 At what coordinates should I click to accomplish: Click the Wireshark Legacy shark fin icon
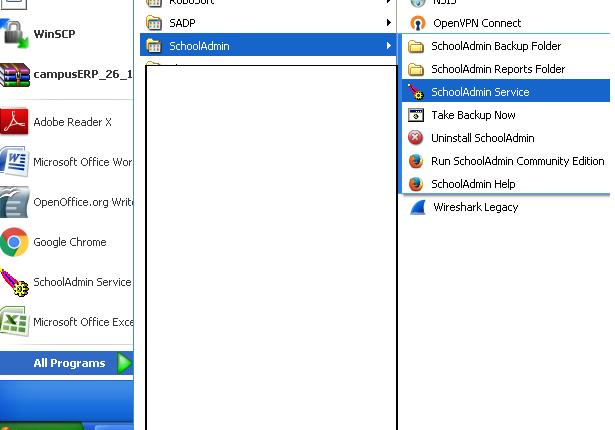pos(416,207)
